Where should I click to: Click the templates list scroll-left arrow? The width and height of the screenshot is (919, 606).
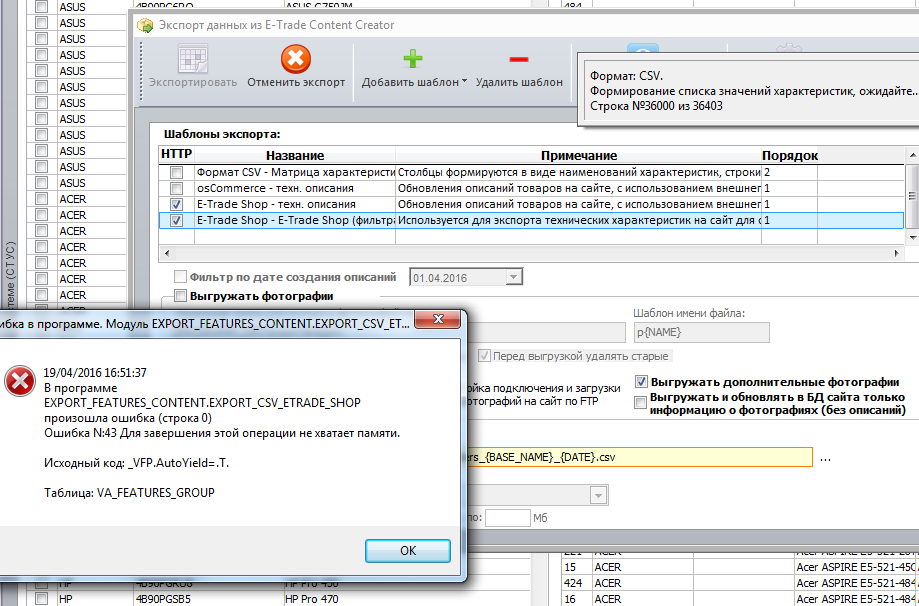pyautogui.click(x=166, y=253)
